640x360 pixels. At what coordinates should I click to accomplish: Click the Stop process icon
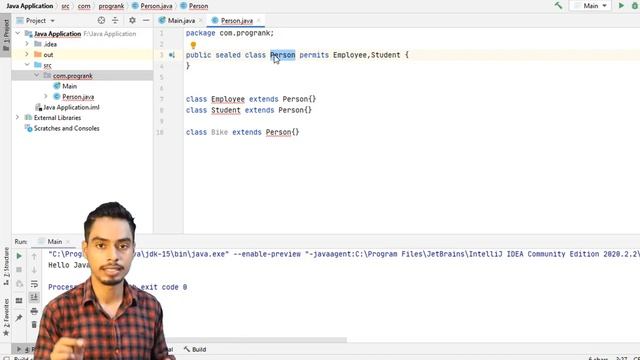click(19, 270)
